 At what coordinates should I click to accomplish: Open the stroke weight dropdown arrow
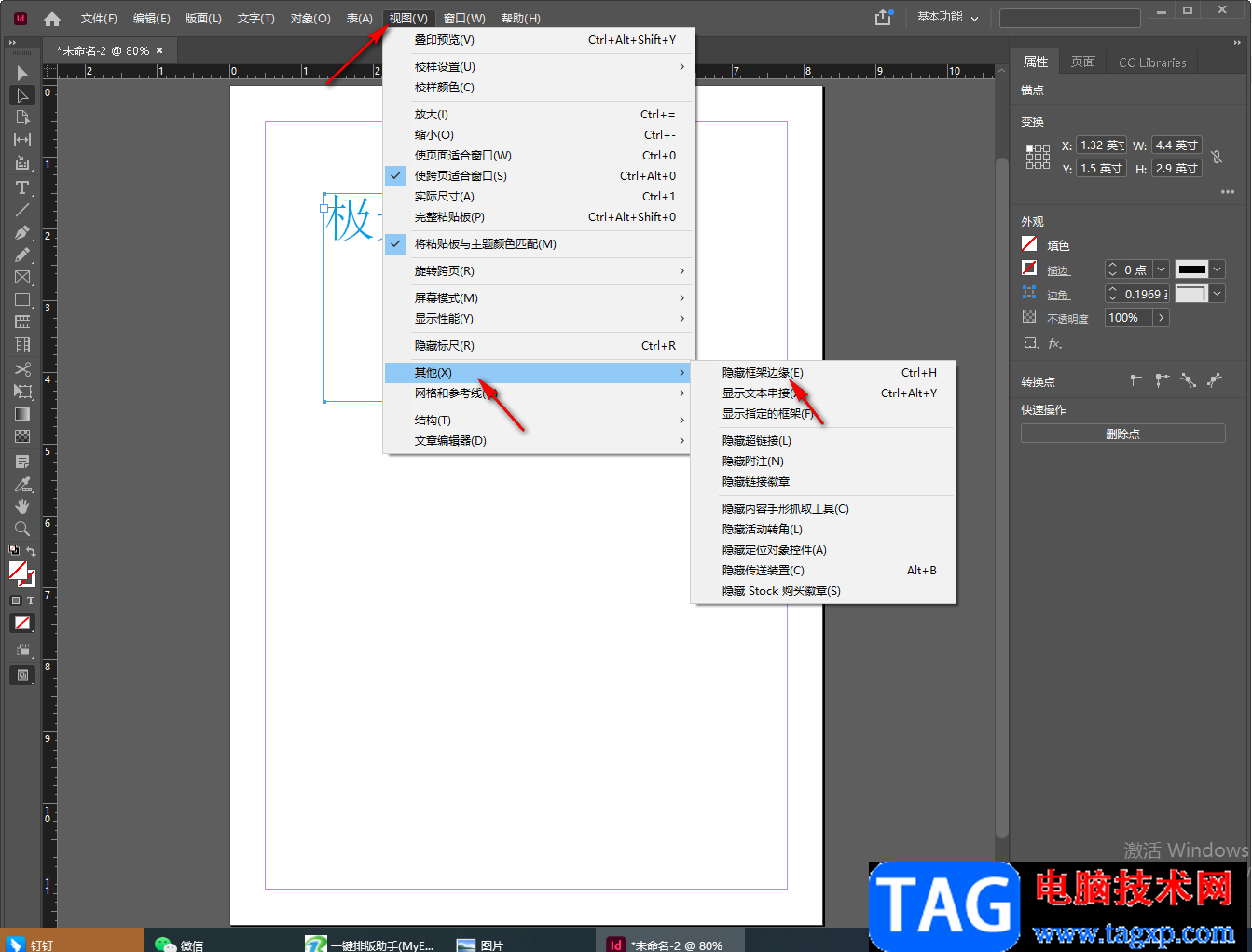click(x=1162, y=269)
